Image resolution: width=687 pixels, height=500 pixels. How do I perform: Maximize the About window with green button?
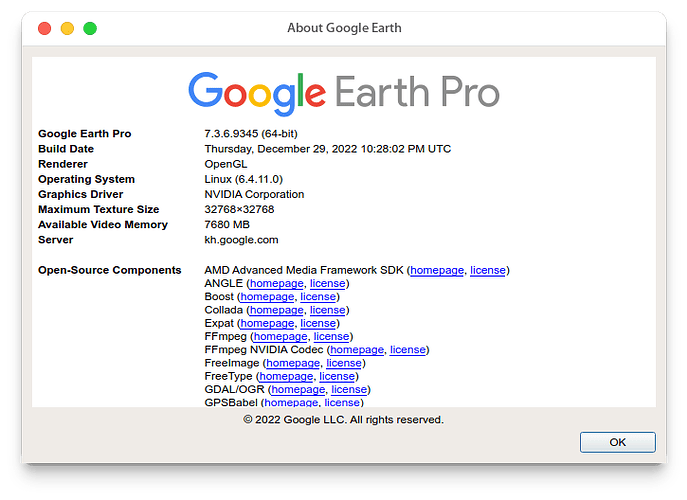pos(90,28)
